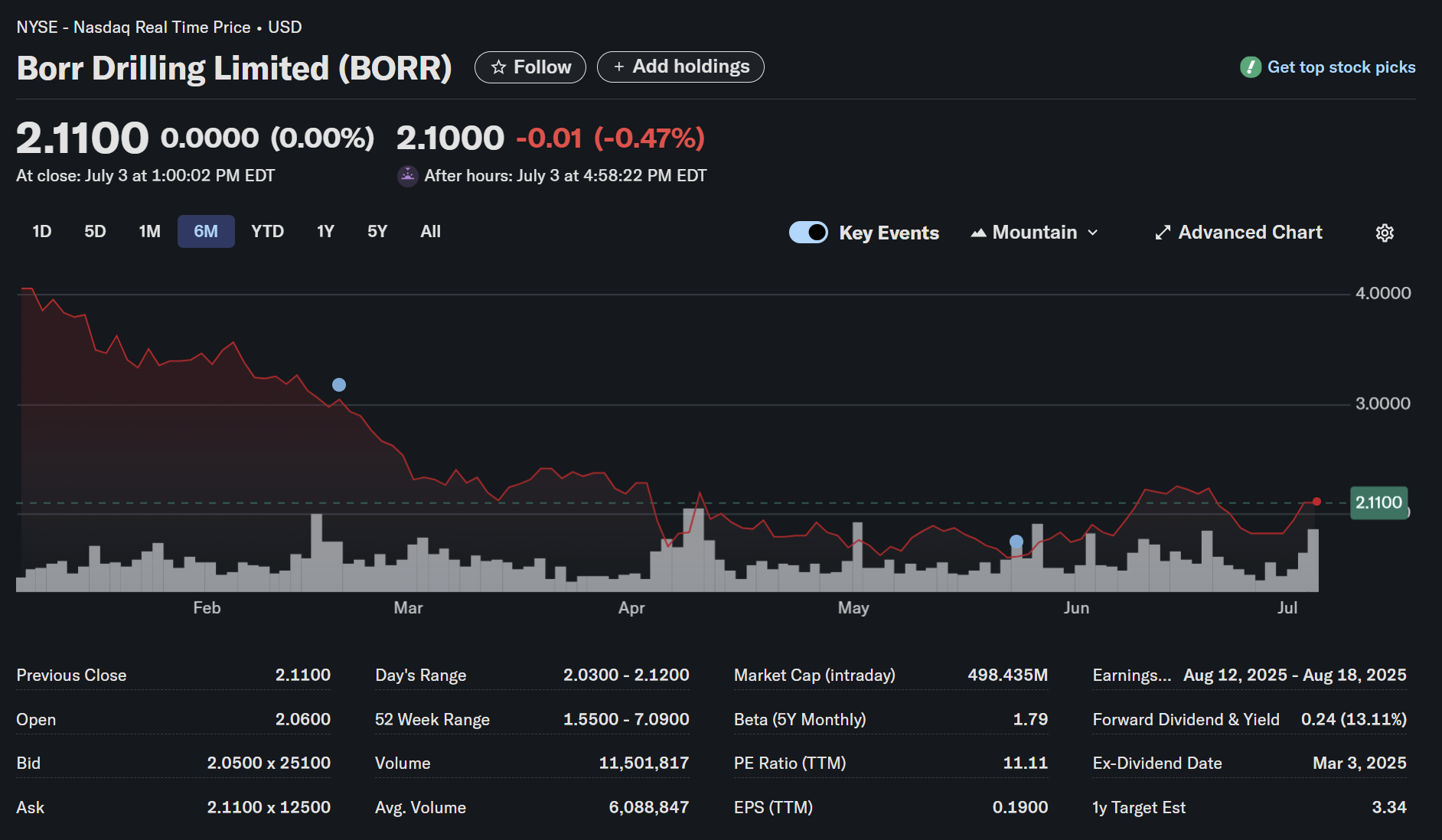Click the Earnings date Aug 12, 2025 range
Screen dimensions: 1442x840
[1295, 676]
